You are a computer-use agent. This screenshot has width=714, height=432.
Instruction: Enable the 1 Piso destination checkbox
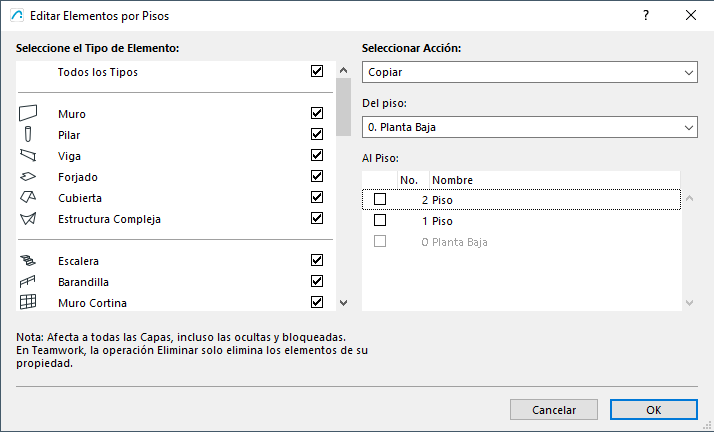click(x=380, y=220)
